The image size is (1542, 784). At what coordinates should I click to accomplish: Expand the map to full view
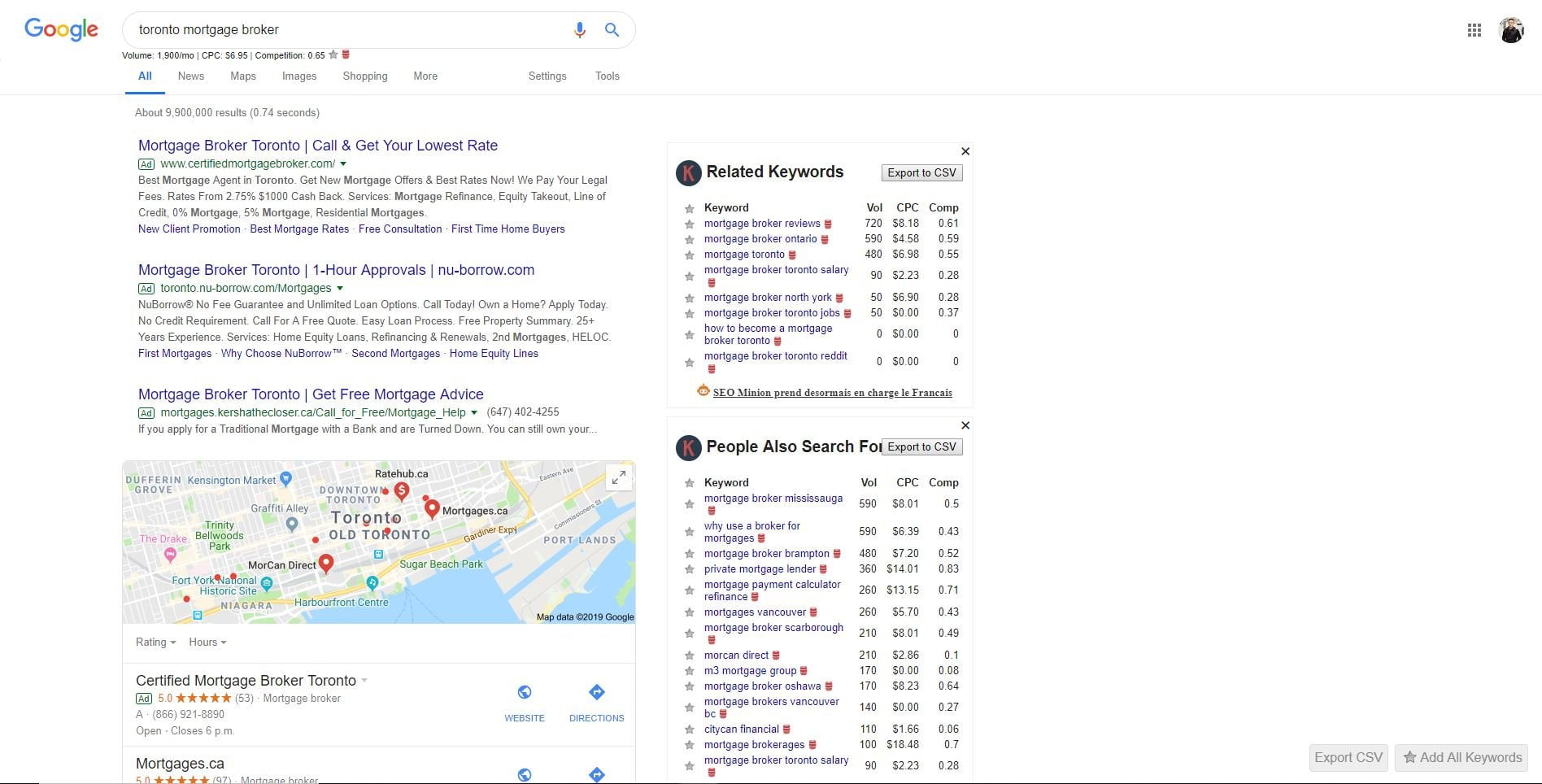pos(619,477)
